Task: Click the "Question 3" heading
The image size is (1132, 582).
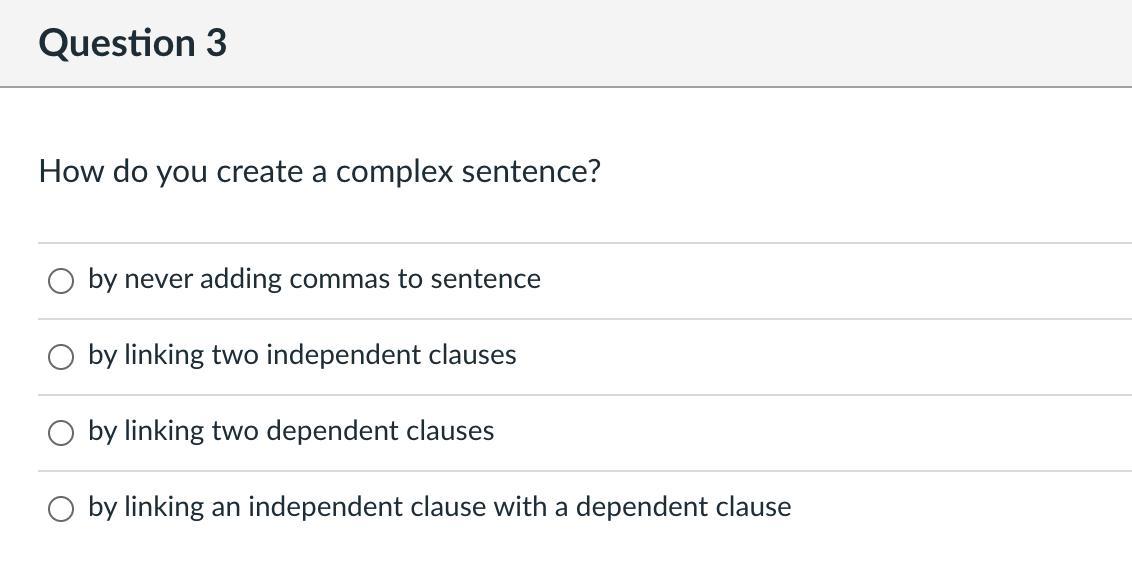Action: click(133, 43)
